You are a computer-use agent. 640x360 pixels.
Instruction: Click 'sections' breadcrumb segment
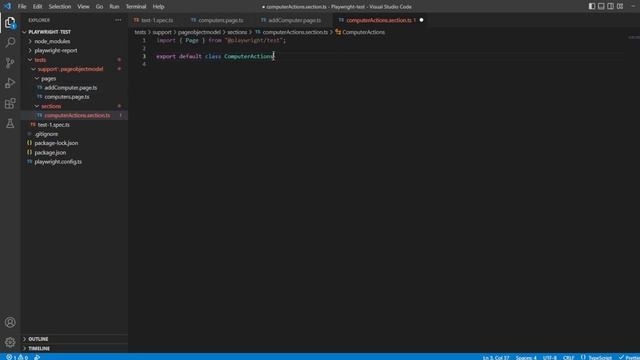tap(237, 32)
